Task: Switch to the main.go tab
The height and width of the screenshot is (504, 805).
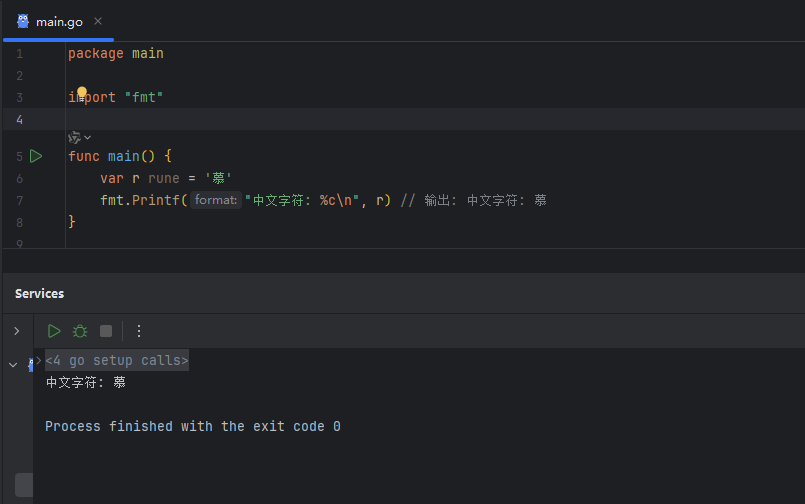Action: 59,22
